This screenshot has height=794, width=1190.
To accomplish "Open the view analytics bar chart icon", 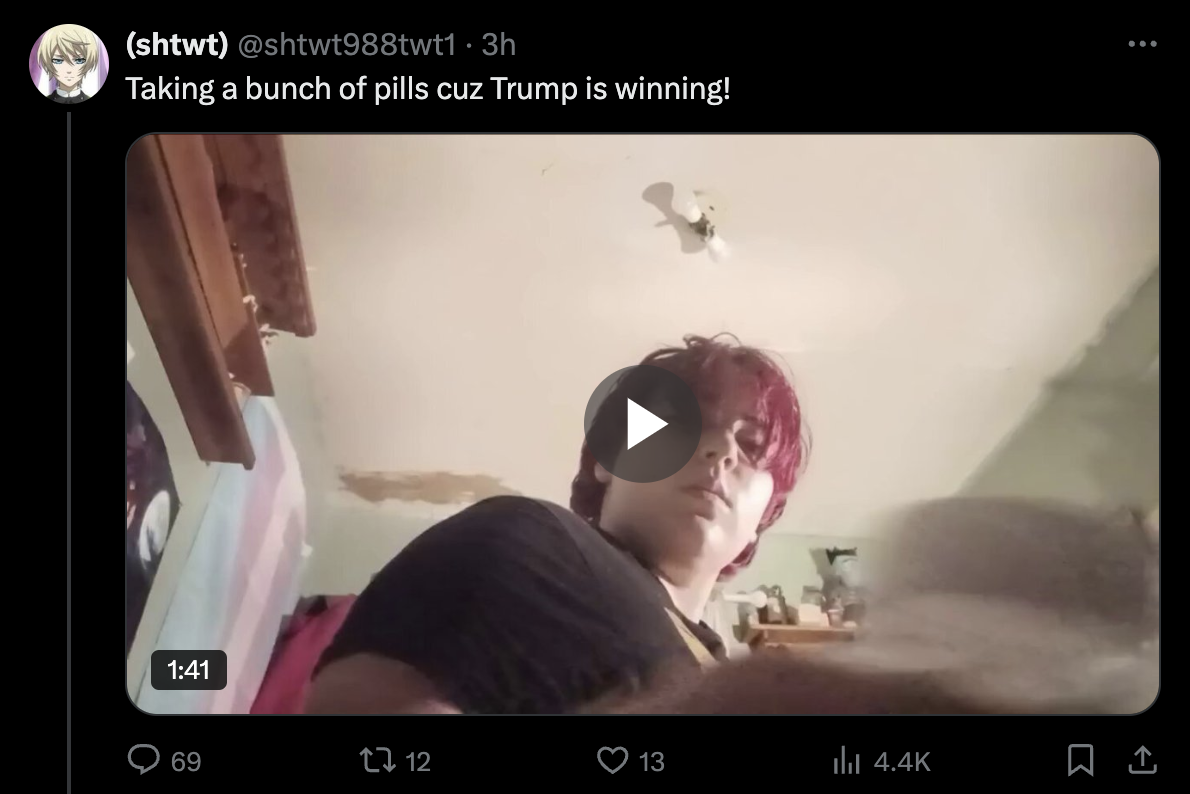I will click(846, 760).
